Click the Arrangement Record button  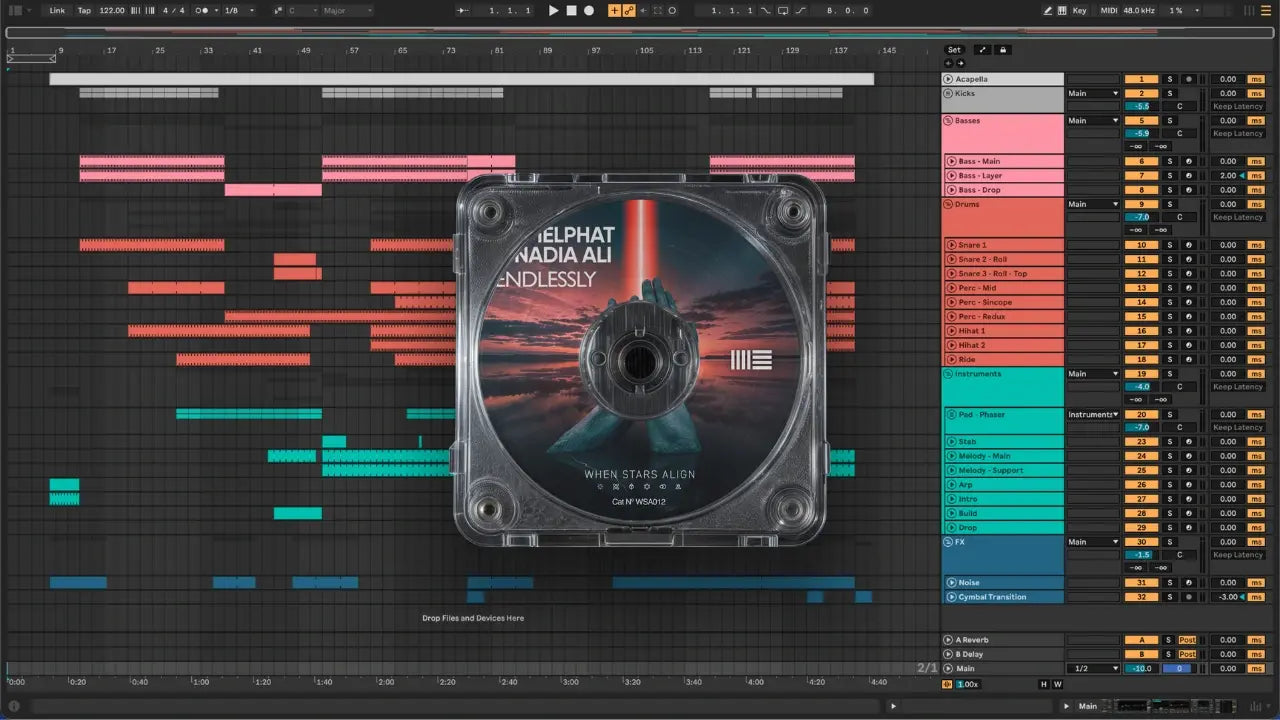pos(589,10)
